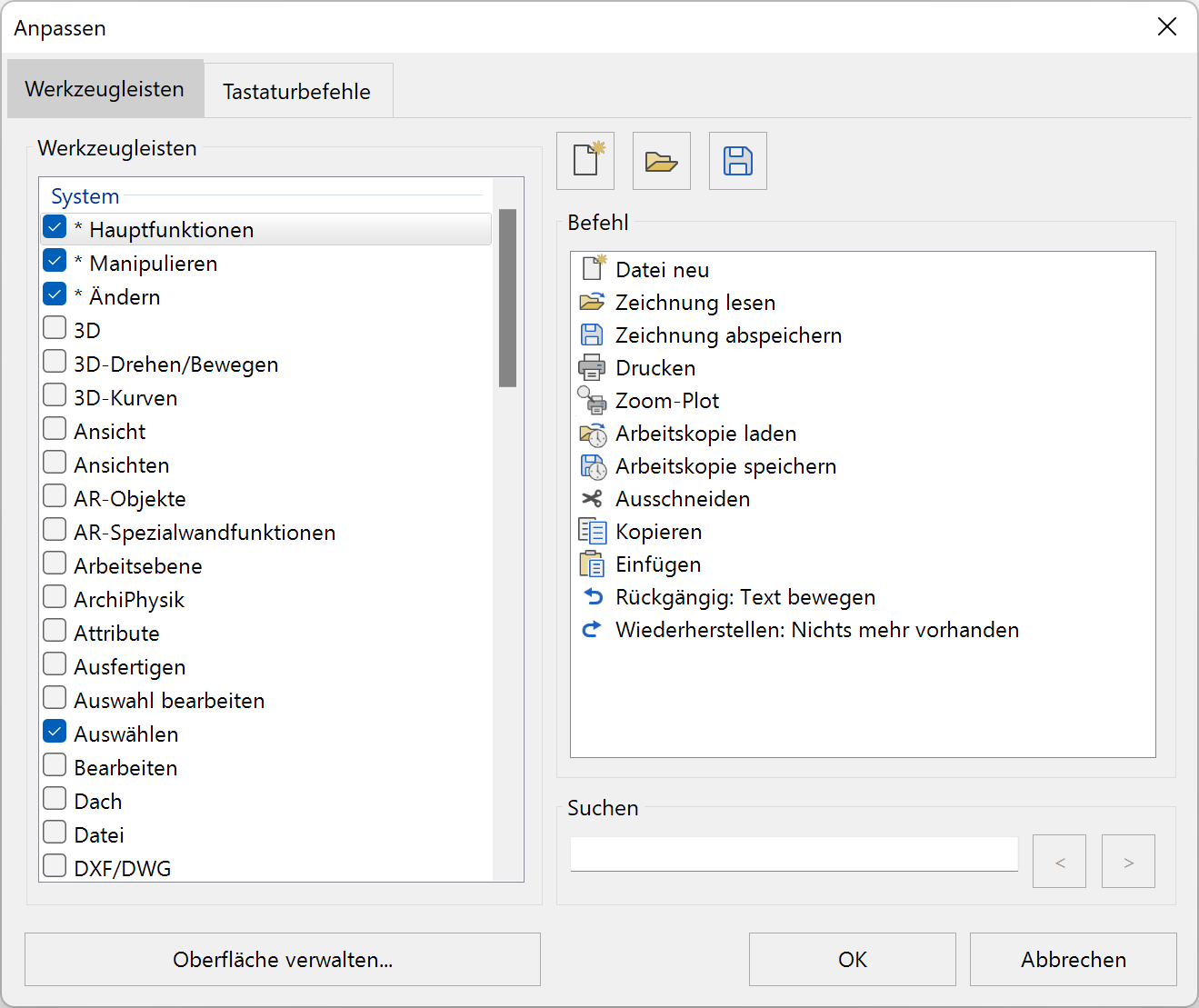Click the save diskette icon in the toolbar

tap(737, 161)
